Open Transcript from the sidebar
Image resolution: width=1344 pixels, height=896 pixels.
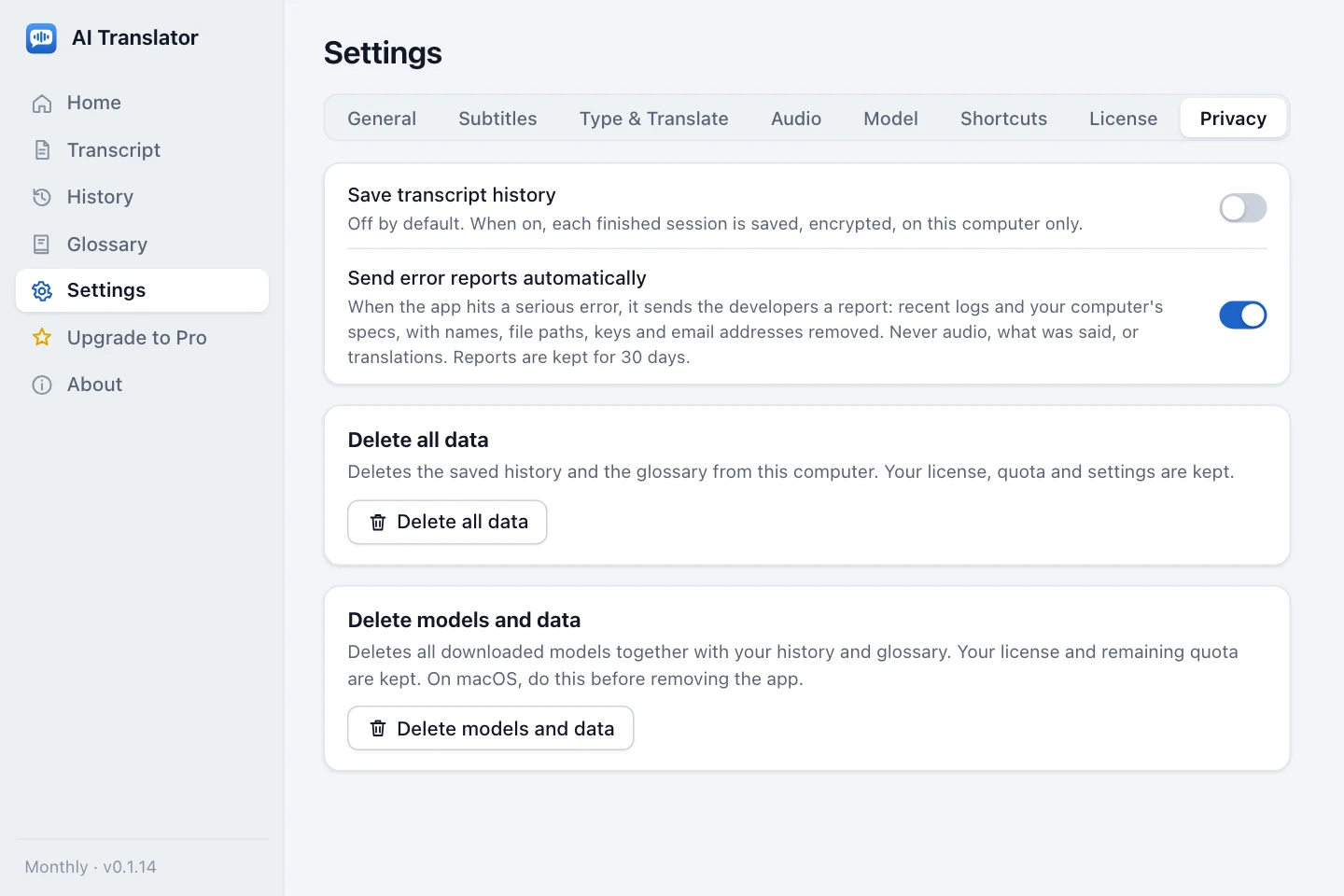(142, 150)
